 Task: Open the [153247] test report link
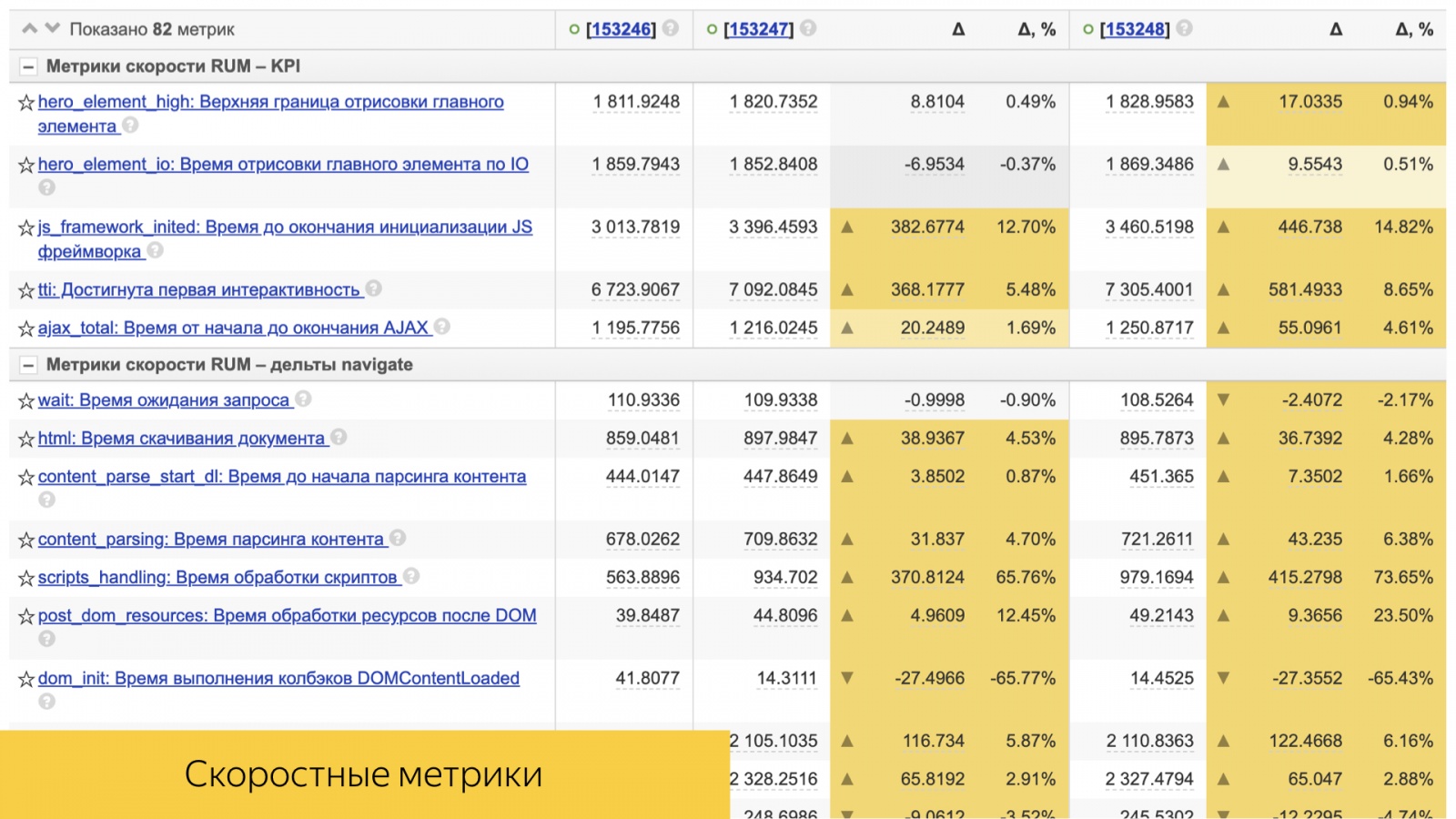coord(758,28)
